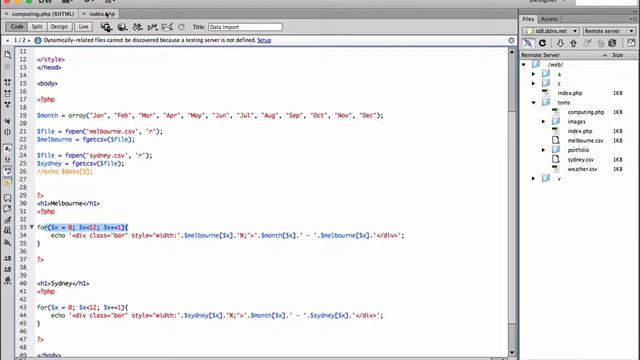The height and width of the screenshot is (360, 640).
Task: Click scroll-down arrow of code view
Action: tap(512, 353)
